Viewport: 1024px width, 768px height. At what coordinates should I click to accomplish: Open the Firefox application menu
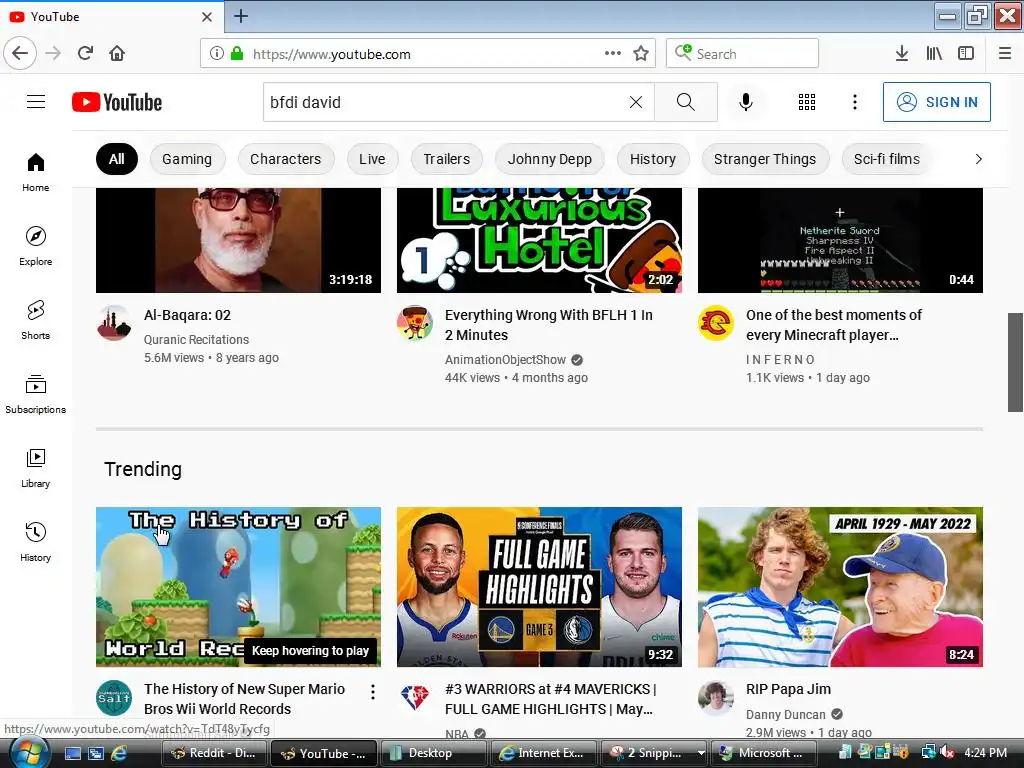(1004, 53)
